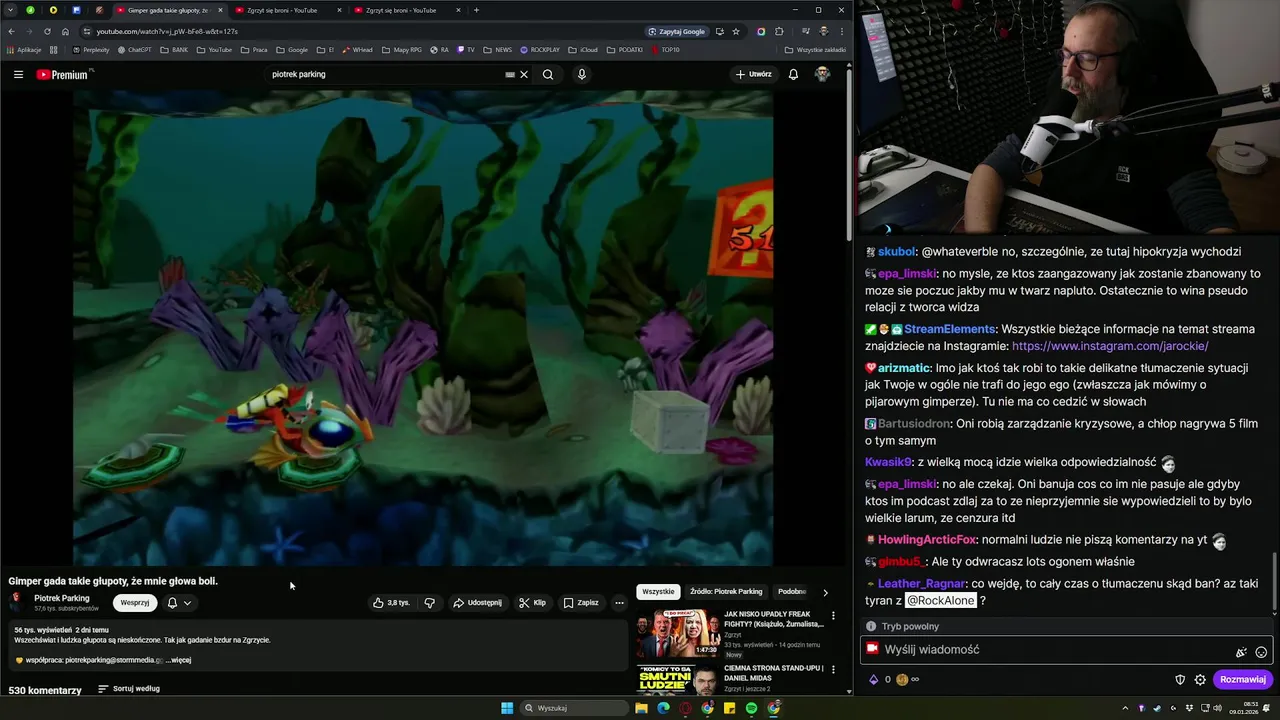Select the Podobne filter chip
This screenshot has height=720, width=1280.
point(791,592)
